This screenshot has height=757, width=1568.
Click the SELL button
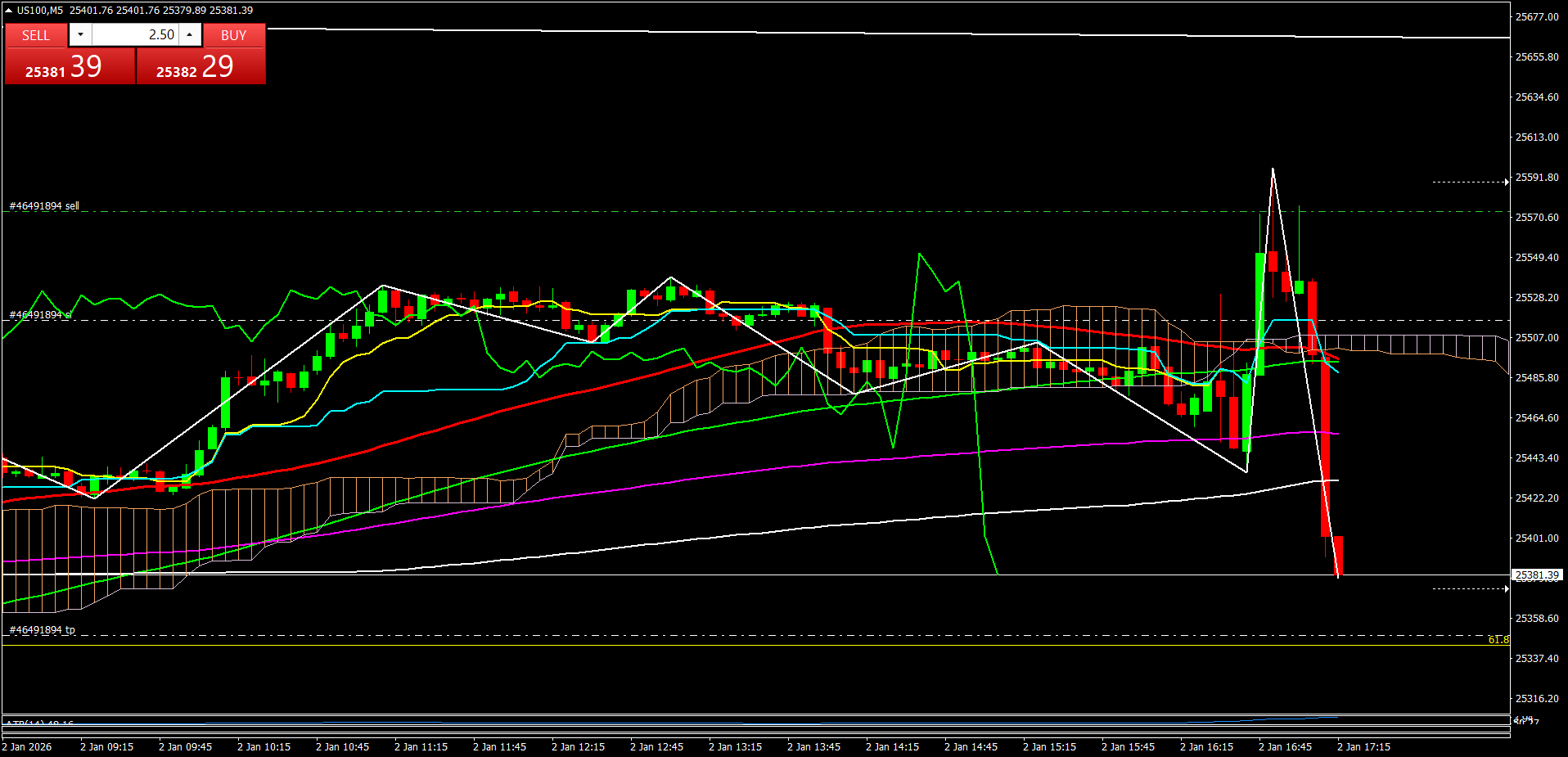pos(36,35)
